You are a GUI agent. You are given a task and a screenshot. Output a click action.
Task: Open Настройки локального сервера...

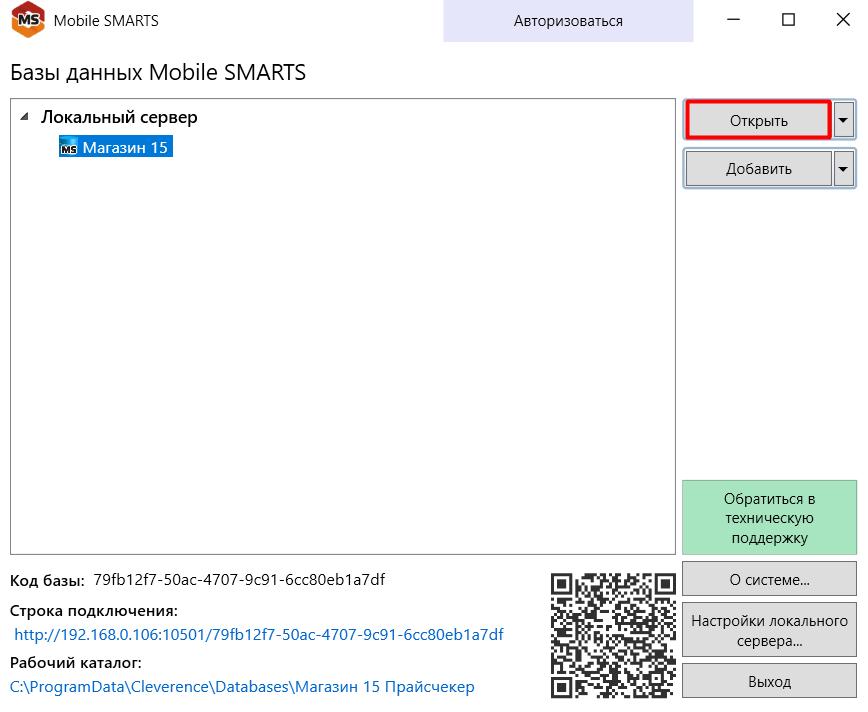(x=769, y=630)
